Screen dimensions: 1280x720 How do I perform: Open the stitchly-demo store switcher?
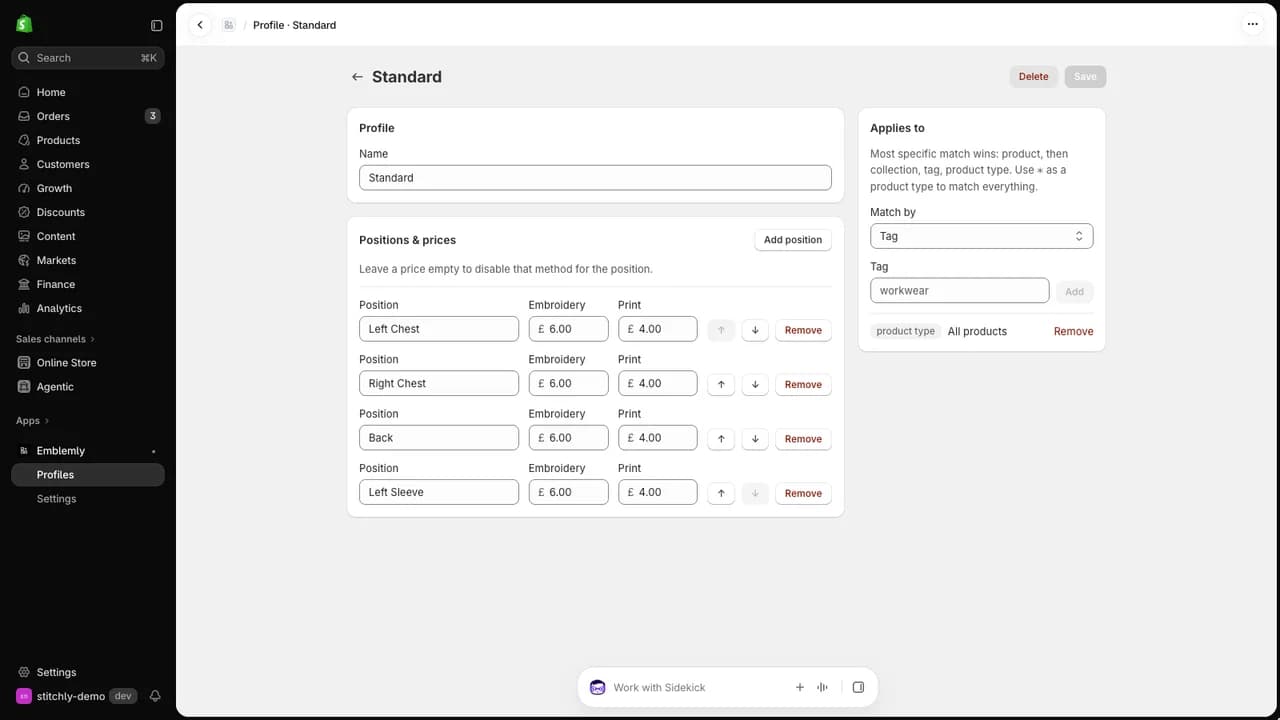click(x=75, y=696)
